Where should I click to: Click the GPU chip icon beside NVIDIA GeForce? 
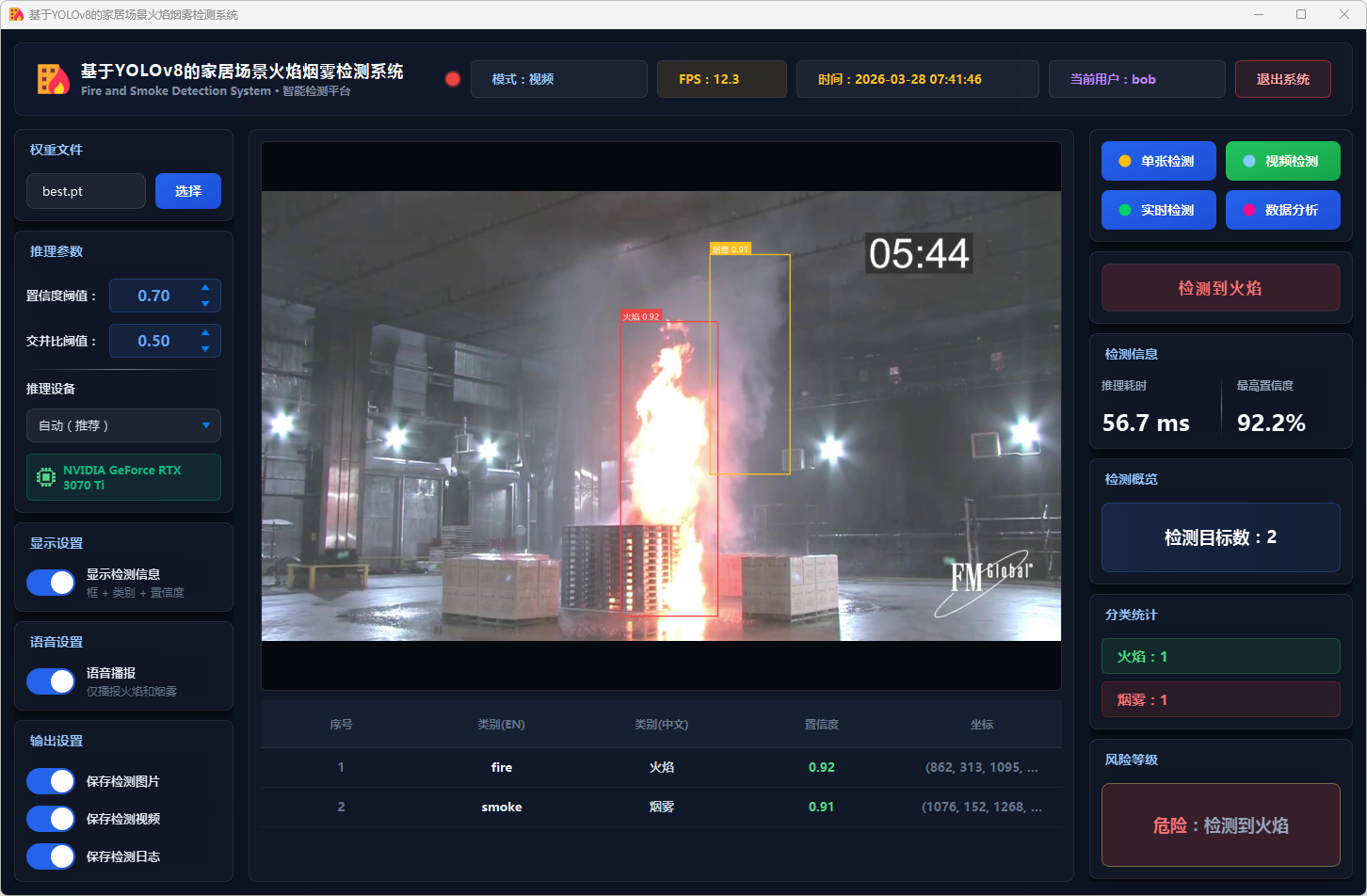pos(45,477)
